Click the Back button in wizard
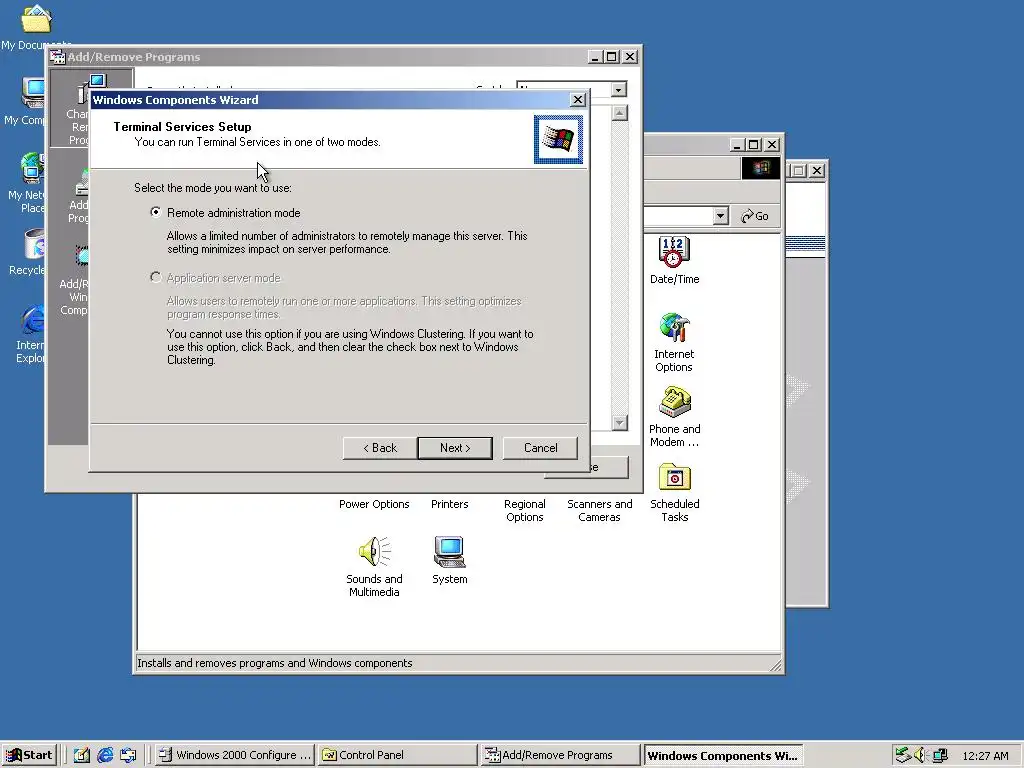This screenshot has width=1024, height=768. (379, 448)
